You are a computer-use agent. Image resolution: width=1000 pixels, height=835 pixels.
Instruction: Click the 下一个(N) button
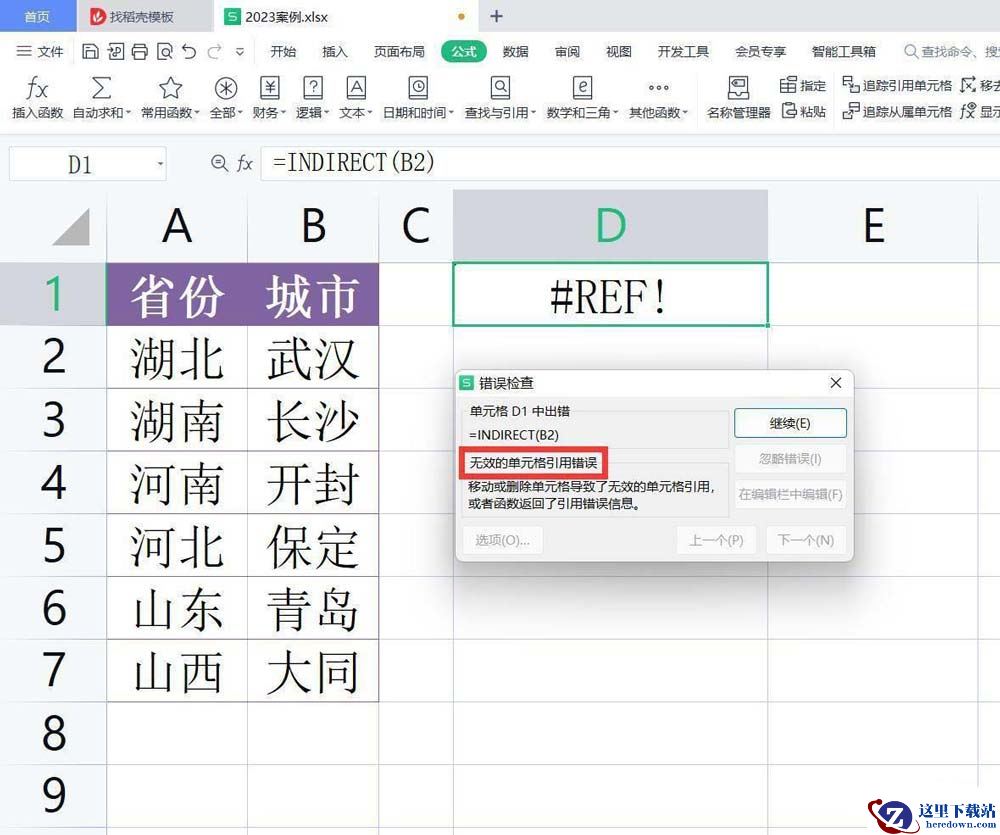click(x=806, y=540)
